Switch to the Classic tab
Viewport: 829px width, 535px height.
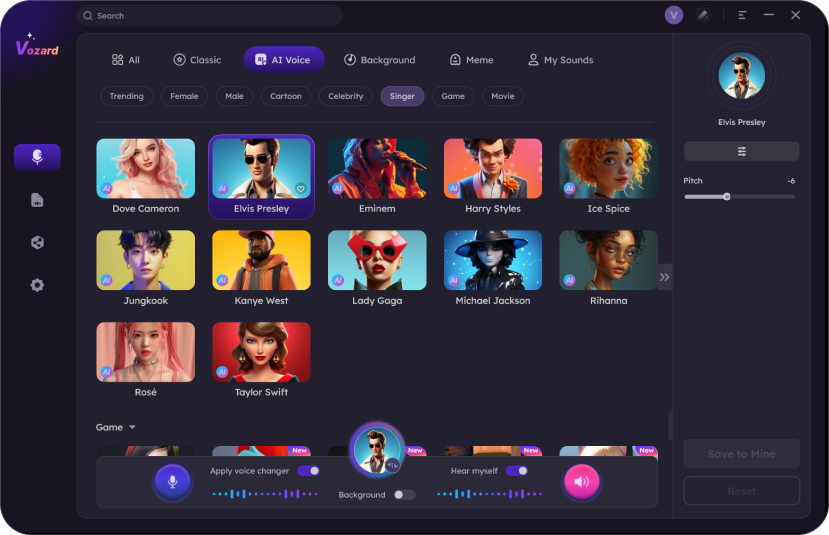[x=196, y=60]
